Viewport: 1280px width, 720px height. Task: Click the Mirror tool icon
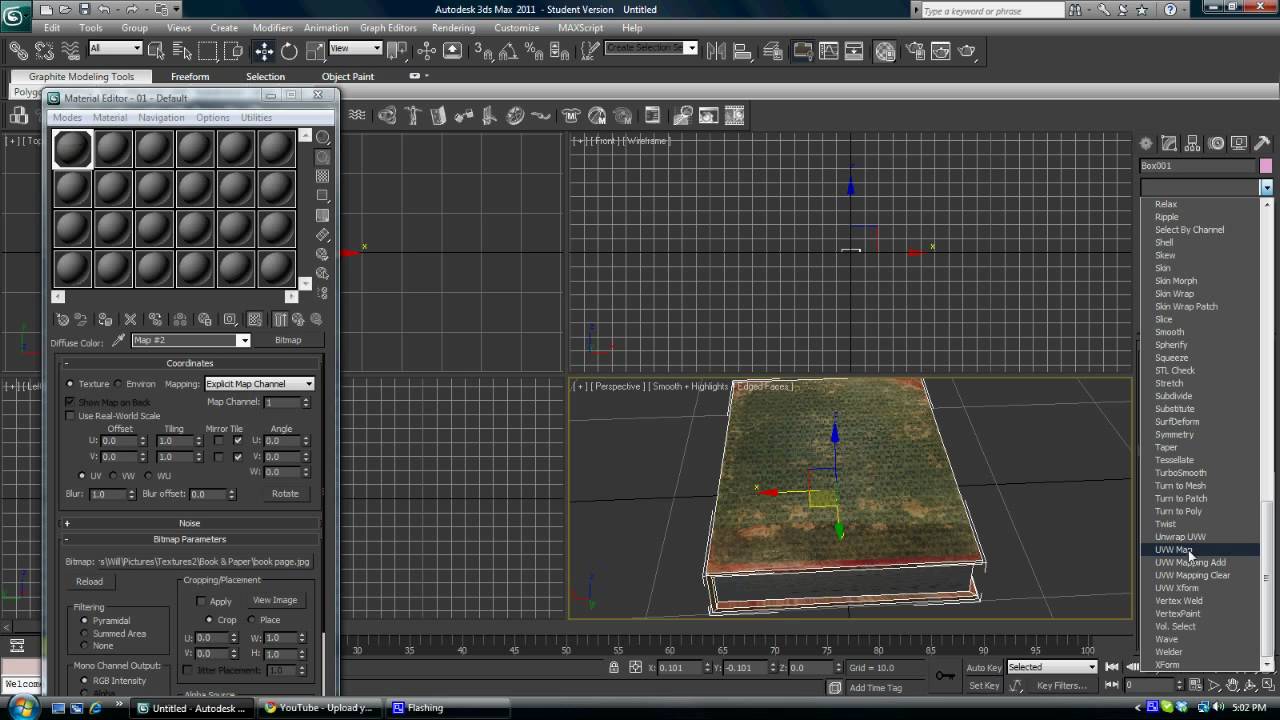coord(716,51)
